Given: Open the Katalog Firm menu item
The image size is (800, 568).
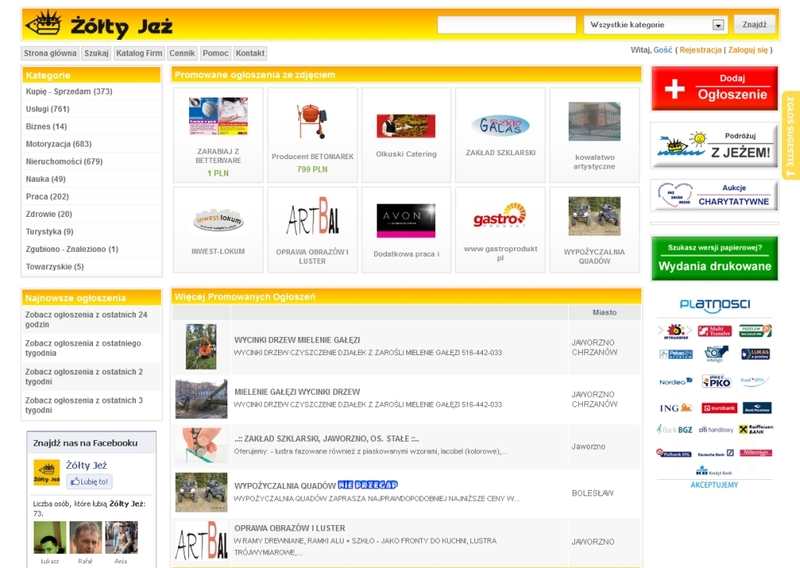Looking at the screenshot, I should pyautogui.click(x=139, y=53).
